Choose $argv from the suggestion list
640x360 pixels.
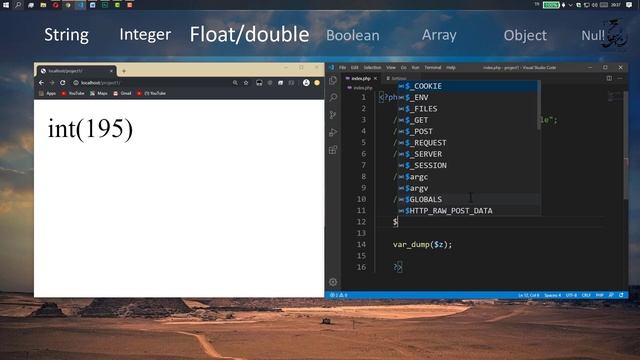[x=468, y=188]
